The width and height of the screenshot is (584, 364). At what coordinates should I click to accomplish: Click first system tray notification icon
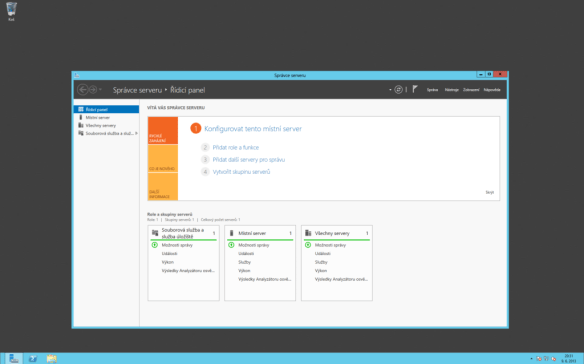coord(539,359)
